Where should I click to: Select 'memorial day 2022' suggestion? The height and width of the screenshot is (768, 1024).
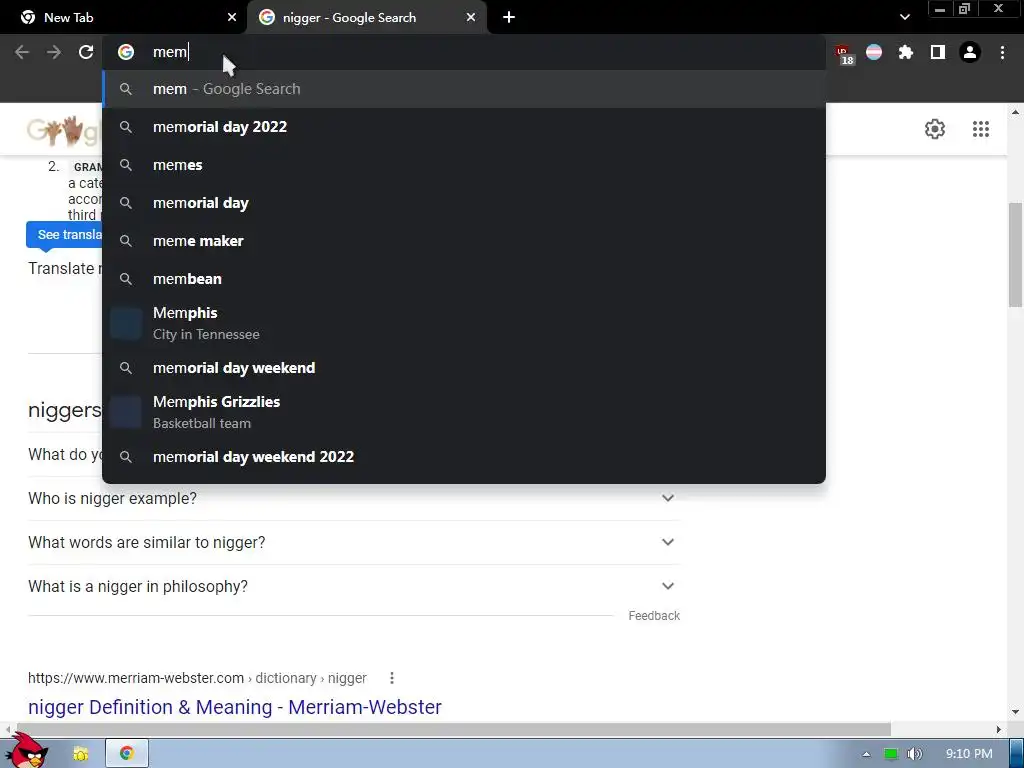point(464,127)
